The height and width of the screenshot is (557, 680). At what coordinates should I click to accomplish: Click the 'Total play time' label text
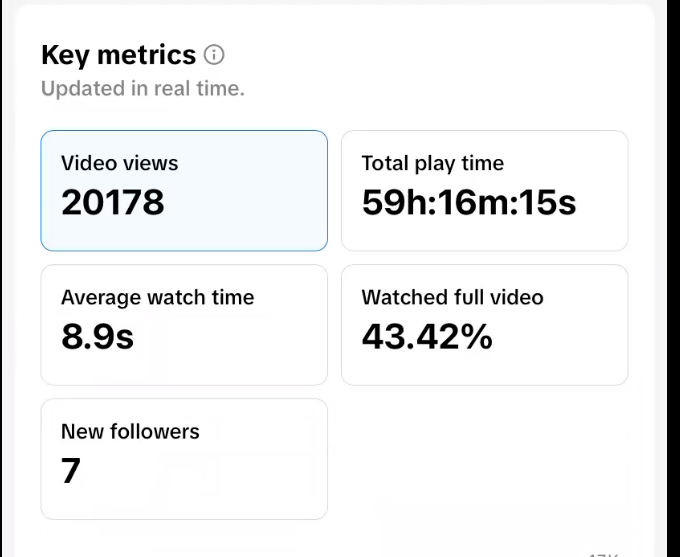click(432, 163)
